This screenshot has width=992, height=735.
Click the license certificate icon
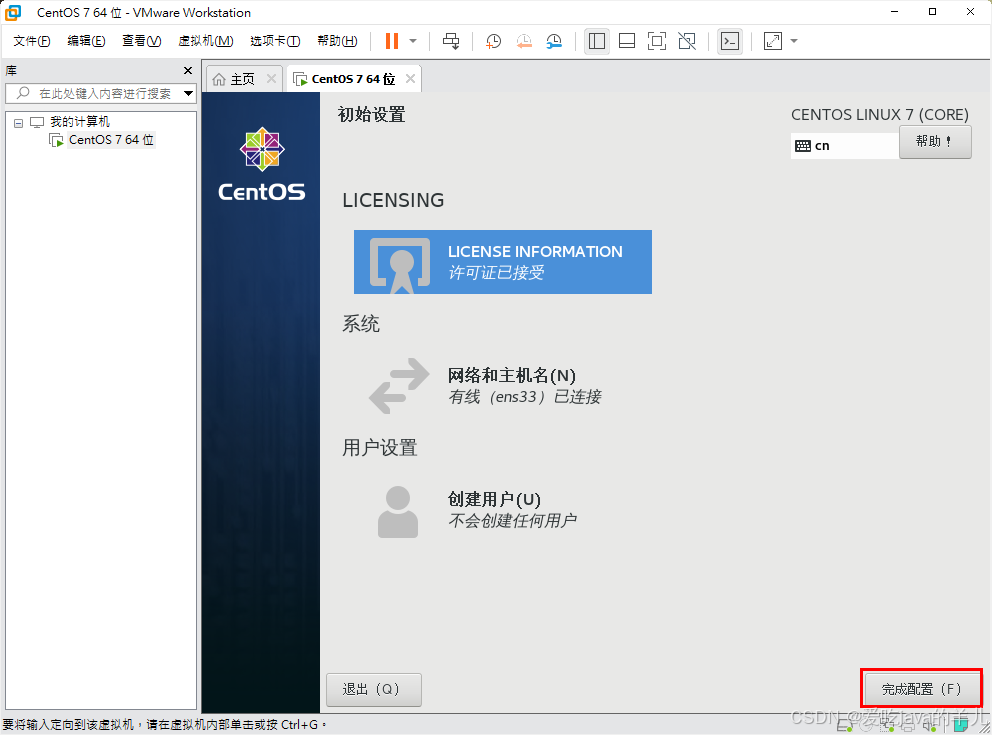point(400,265)
